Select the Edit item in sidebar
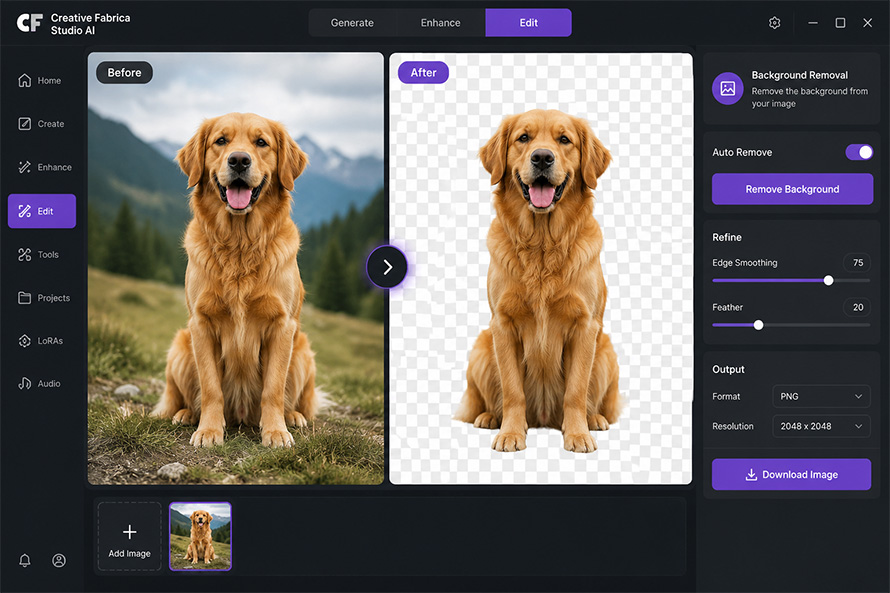This screenshot has height=593, width=890. [x=42, y=211]
